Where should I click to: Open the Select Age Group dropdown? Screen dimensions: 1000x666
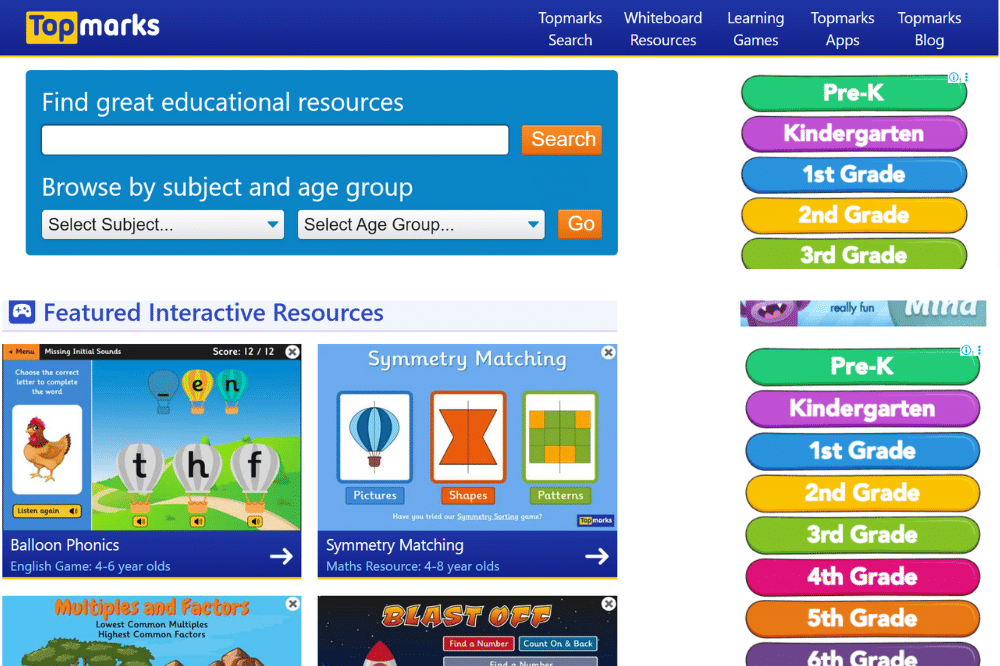[x=420, y=224]
